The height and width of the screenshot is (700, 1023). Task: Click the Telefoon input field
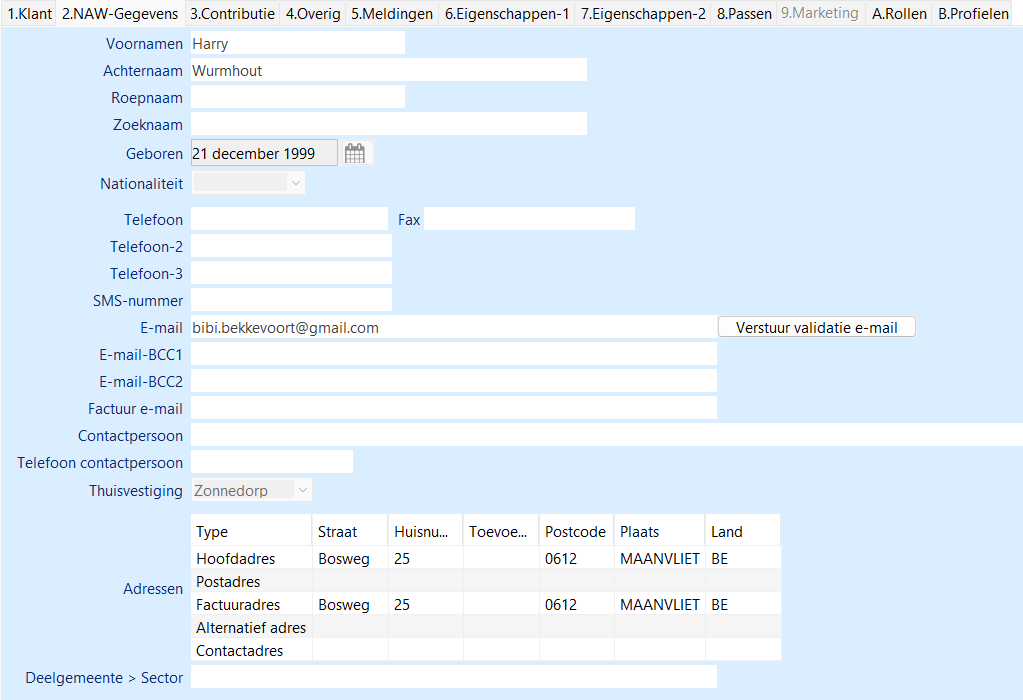[288, 219]
